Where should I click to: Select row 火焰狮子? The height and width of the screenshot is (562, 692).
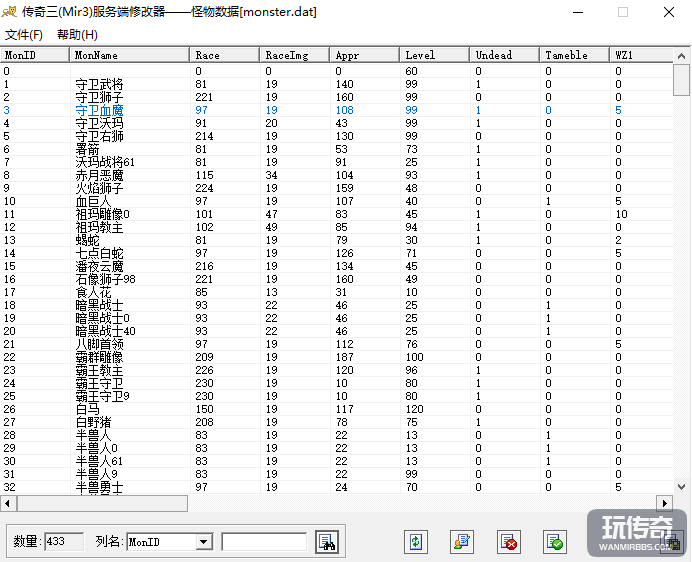336,188
